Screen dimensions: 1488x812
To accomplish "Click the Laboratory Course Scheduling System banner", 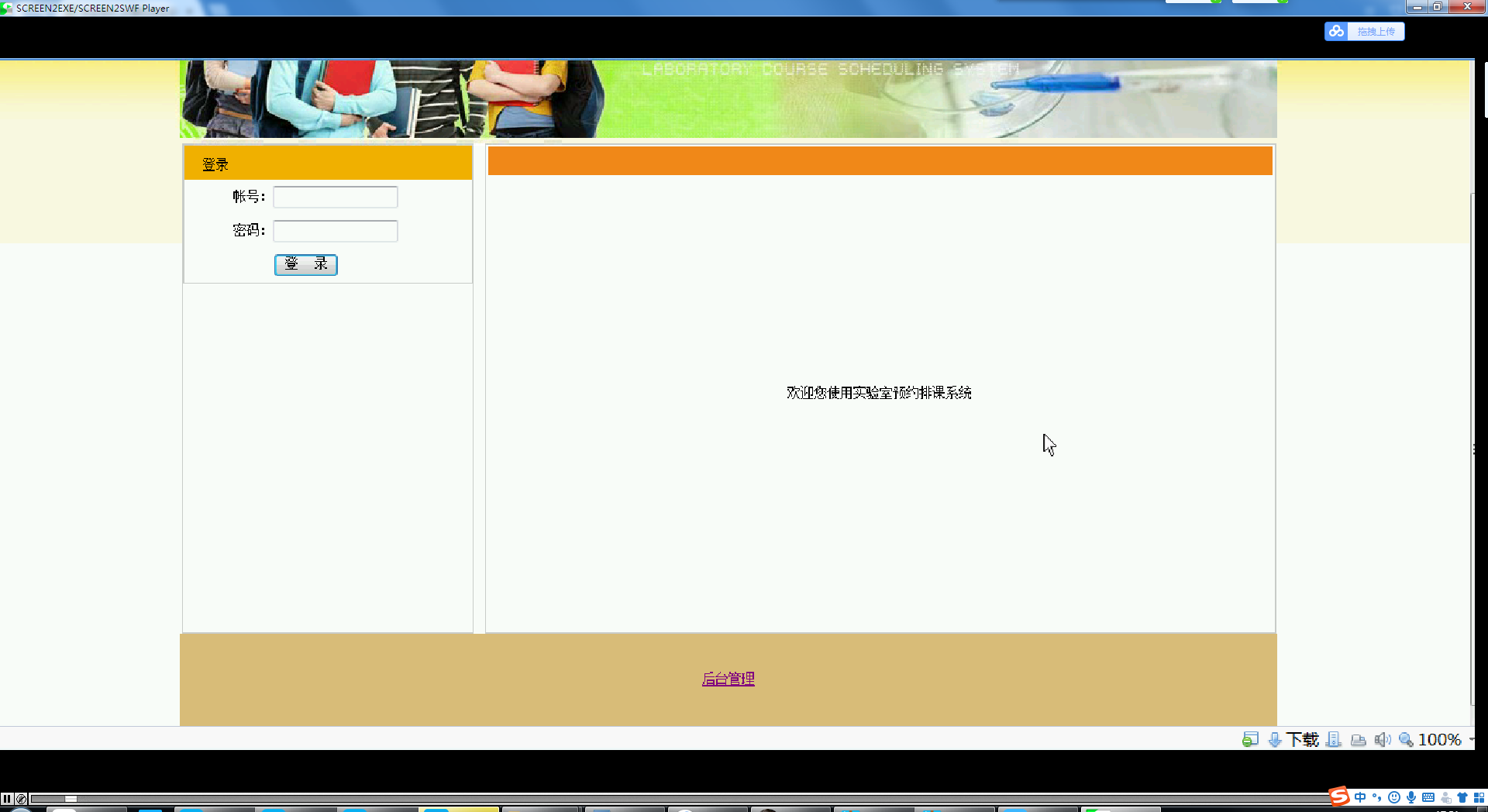I will (728, 99).
